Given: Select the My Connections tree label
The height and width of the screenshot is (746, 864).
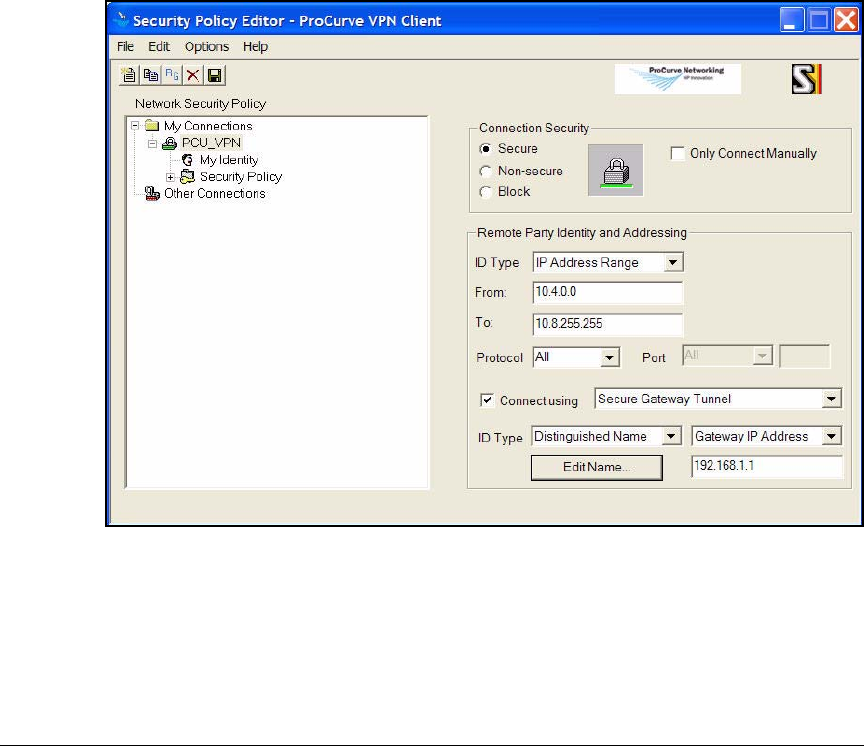Looking at the screenshot, I should point(208,126).
